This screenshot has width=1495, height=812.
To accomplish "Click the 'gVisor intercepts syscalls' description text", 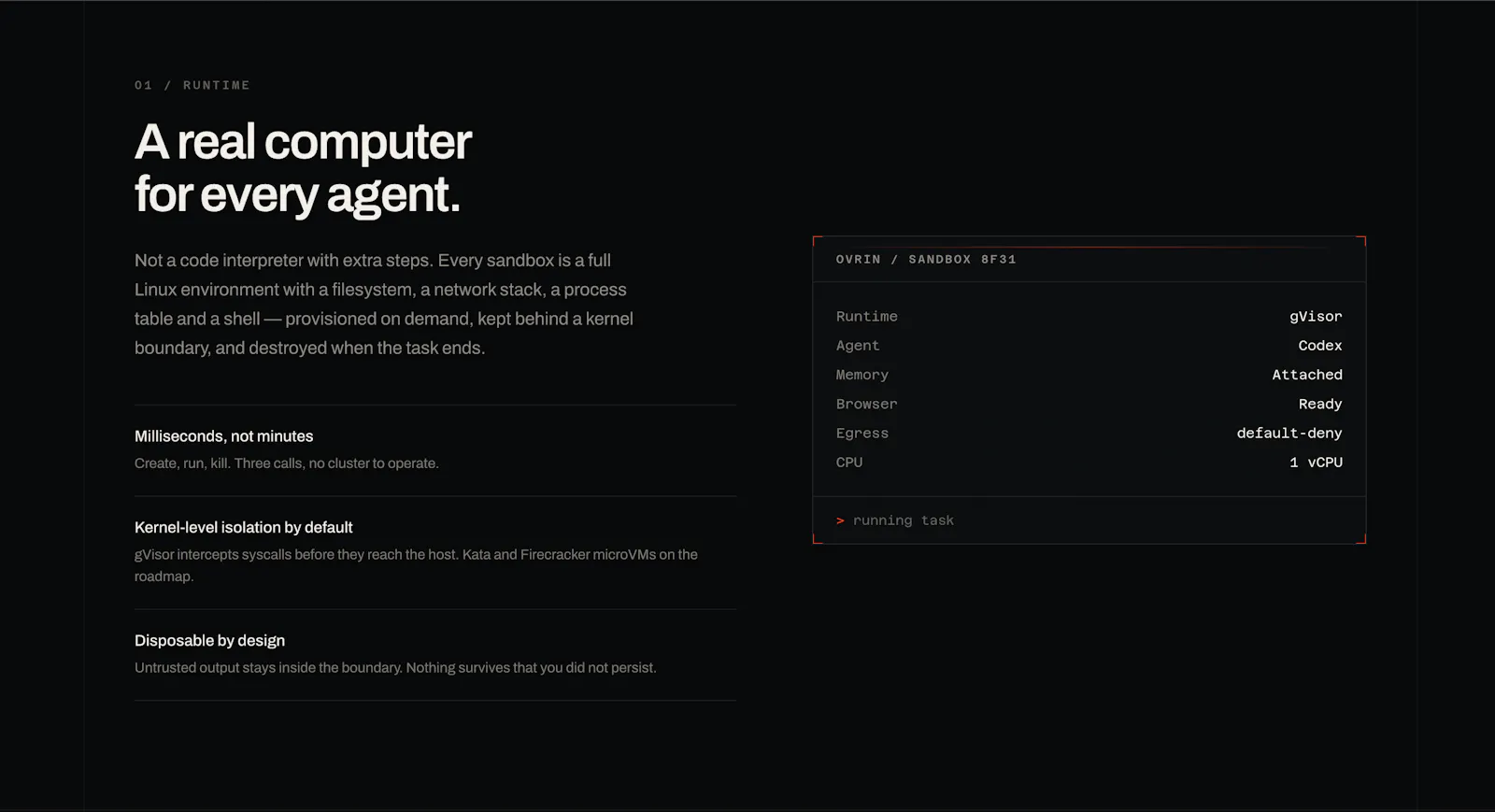I will [416, 565].
